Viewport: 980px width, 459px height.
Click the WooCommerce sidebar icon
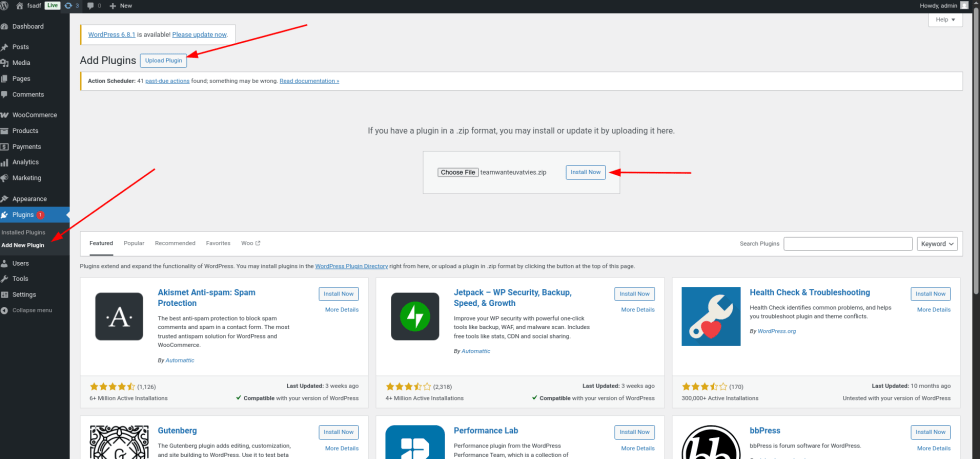5,115
